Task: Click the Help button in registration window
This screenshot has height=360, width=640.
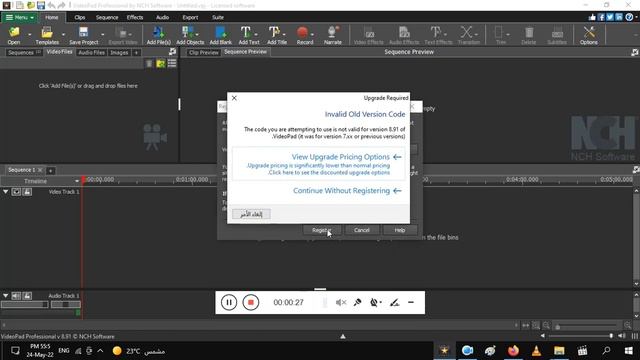Action: [400, 230]
